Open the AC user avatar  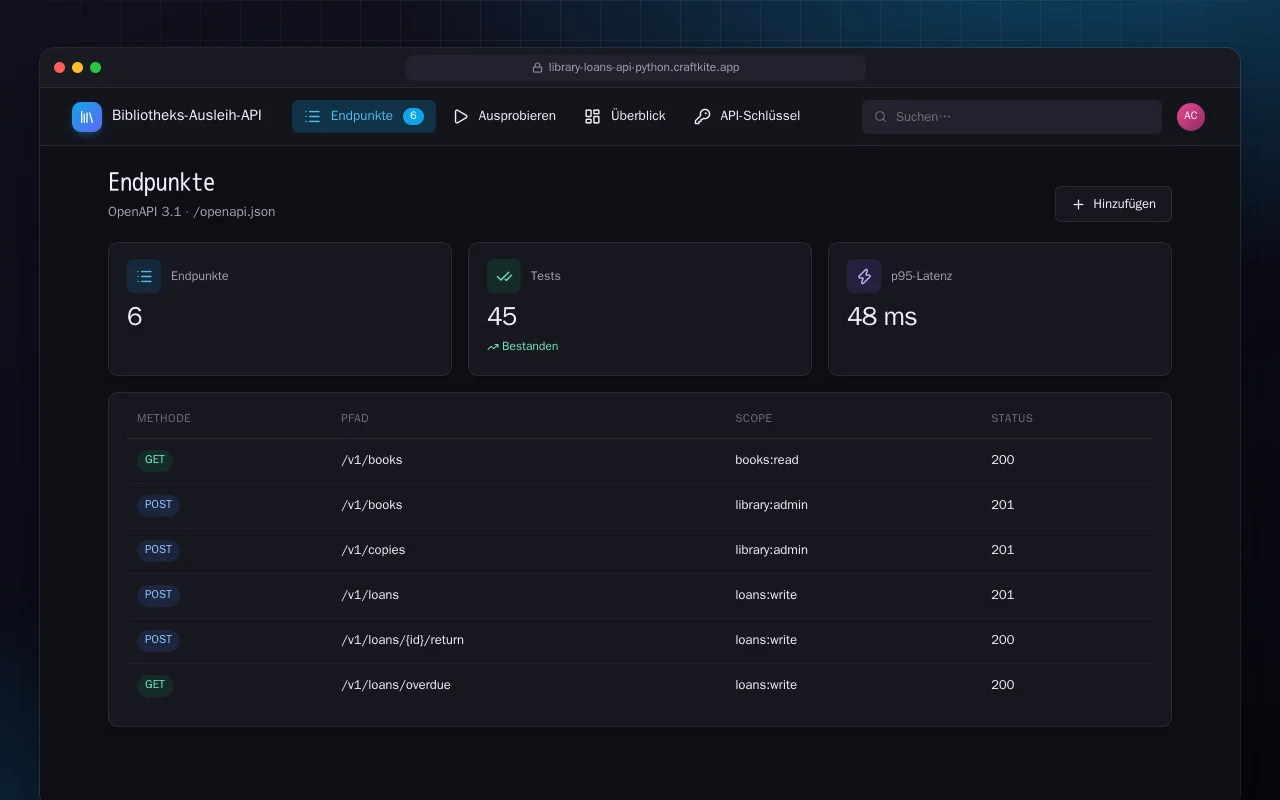click(x=1191, y=116)
